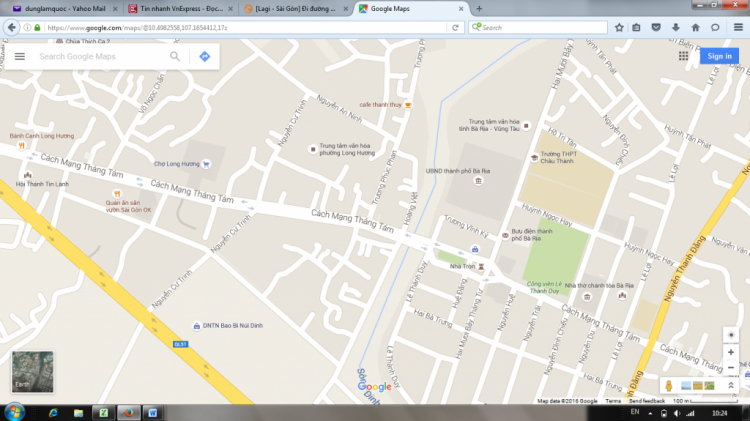Open Firefox Downloads arrow icon

click(675, 28)
